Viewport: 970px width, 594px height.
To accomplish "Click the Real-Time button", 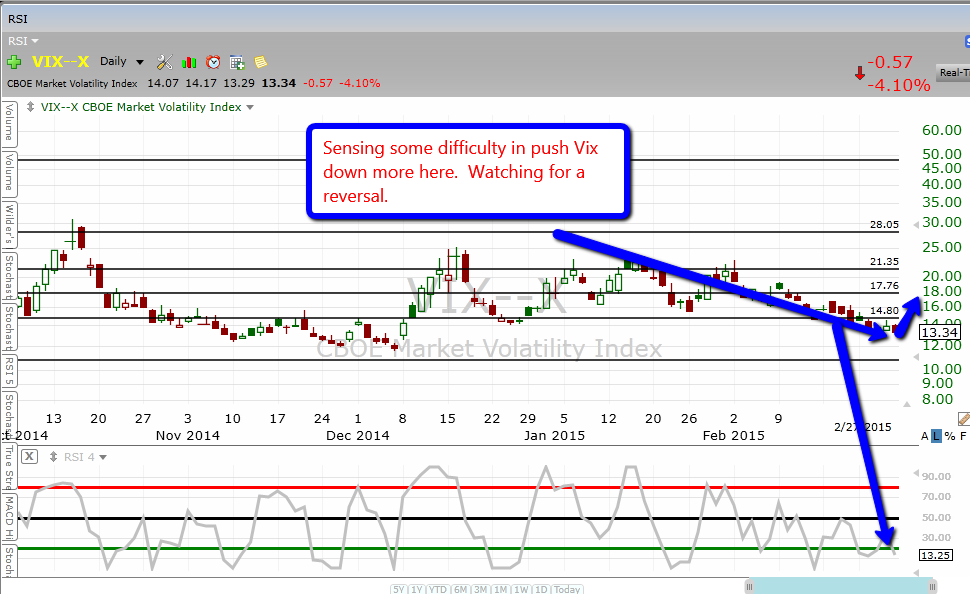I will pos(953,72).
